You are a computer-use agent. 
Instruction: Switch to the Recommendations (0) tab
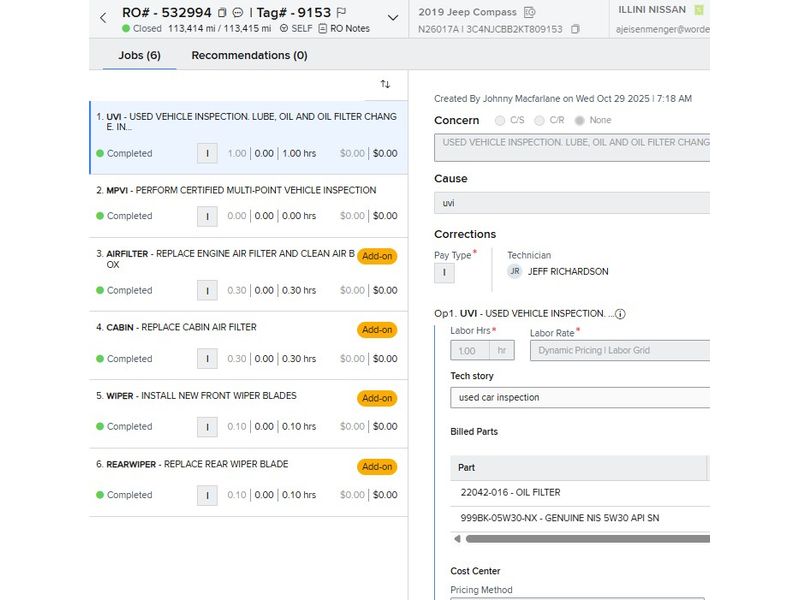(249, 55)
